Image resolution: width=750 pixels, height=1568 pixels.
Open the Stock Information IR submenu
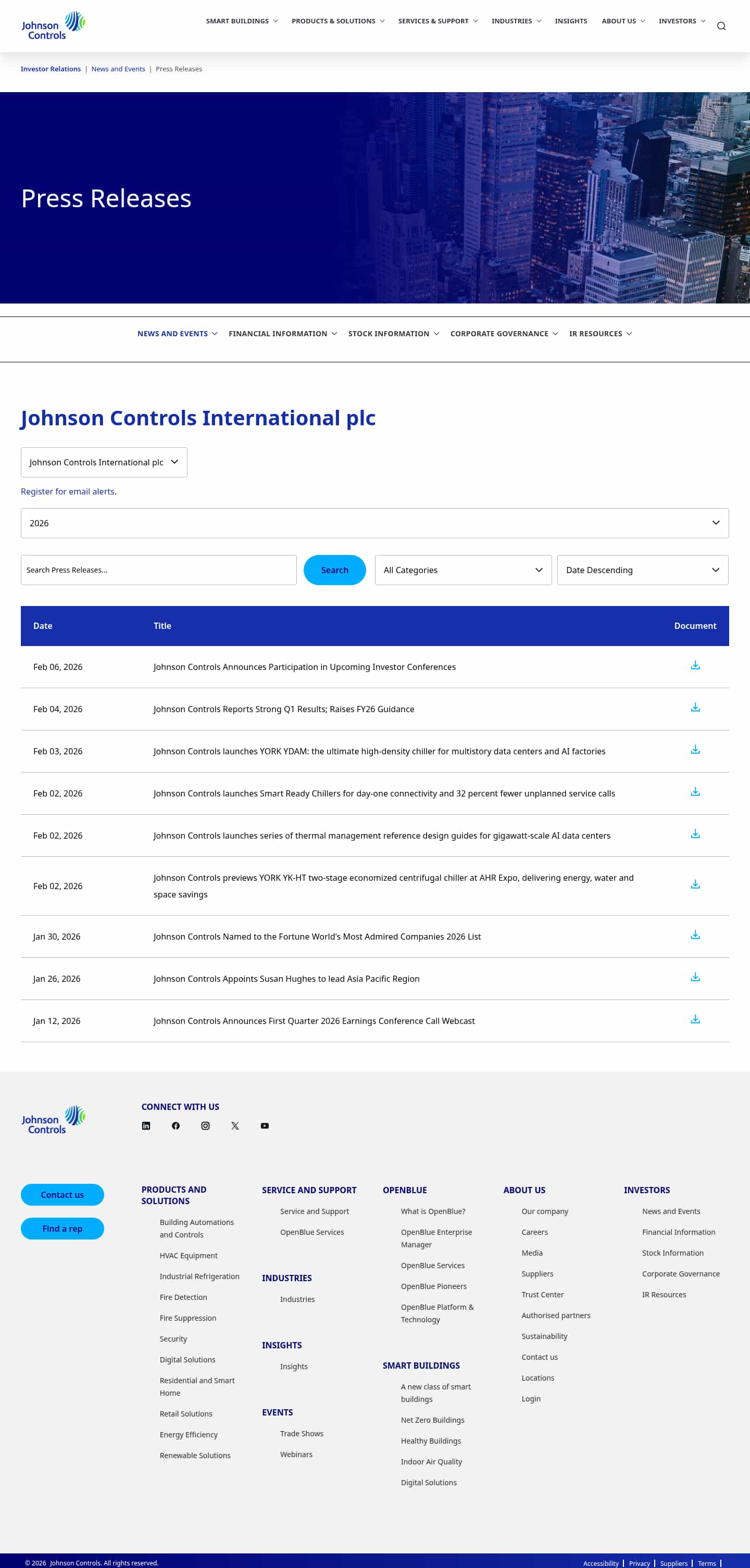point(393,334)
